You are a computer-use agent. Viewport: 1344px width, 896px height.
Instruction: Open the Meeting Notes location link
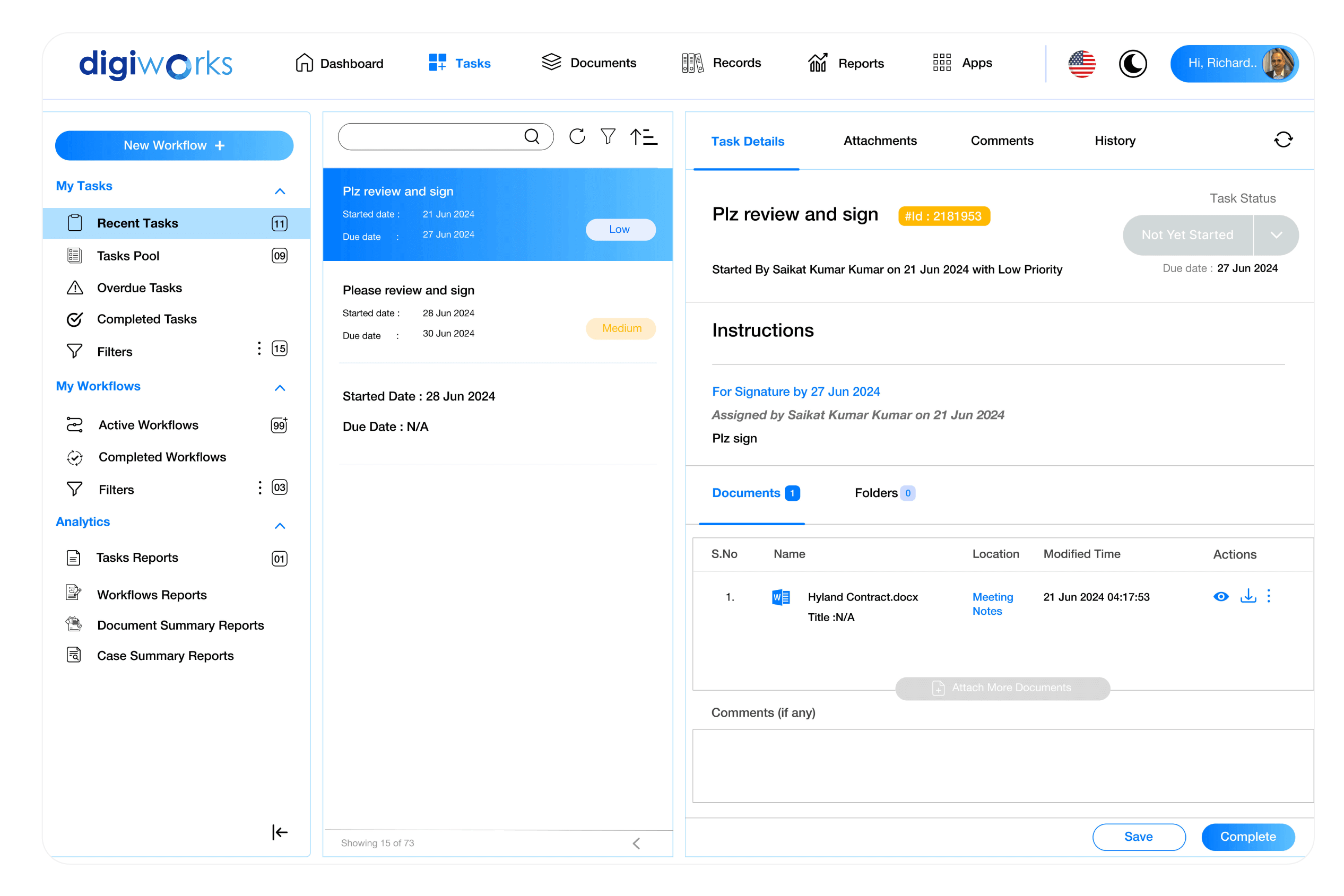pyautogui.click(x=993, y=603)
